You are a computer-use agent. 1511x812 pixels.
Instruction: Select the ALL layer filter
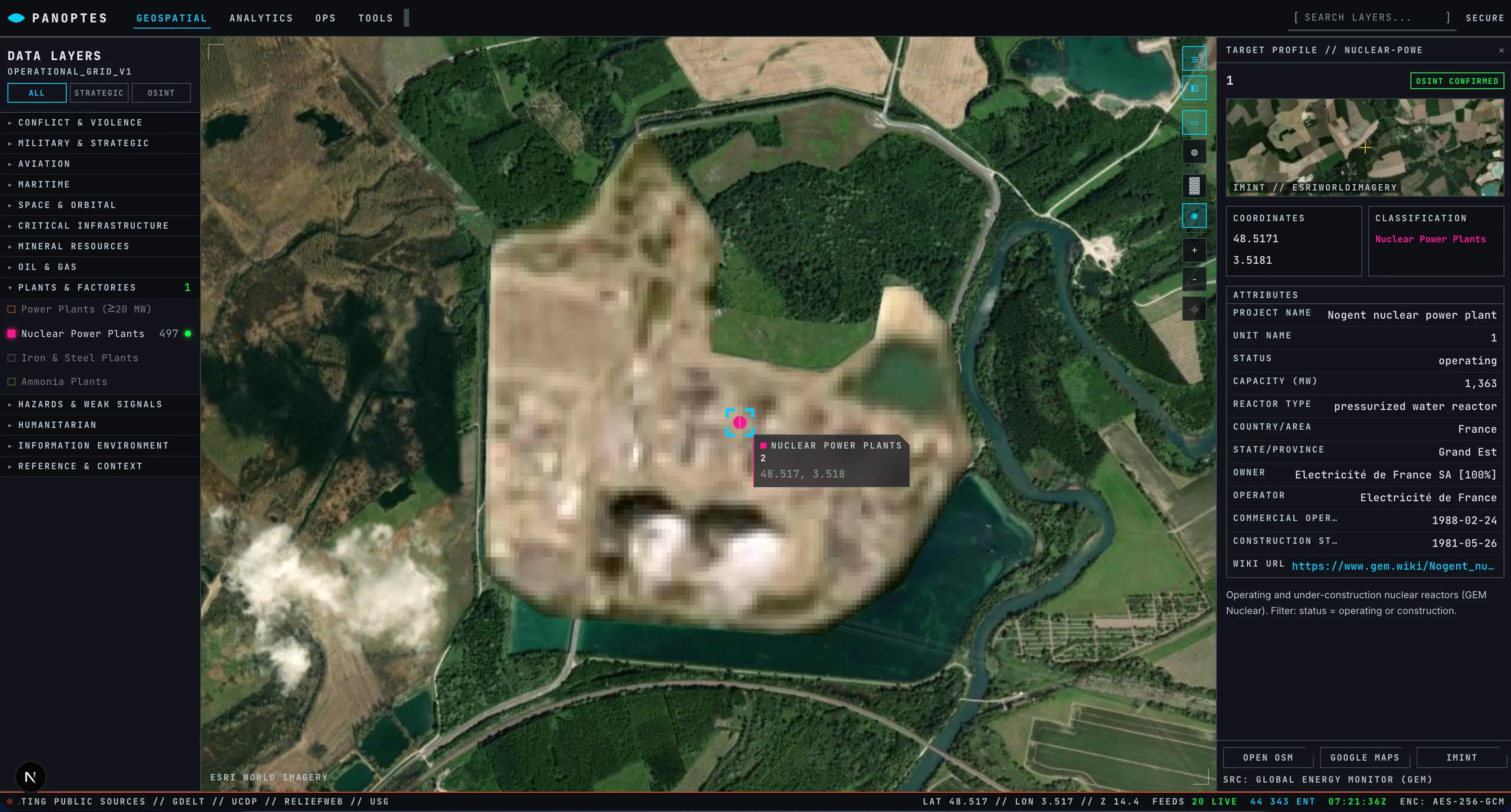(37, 93)
